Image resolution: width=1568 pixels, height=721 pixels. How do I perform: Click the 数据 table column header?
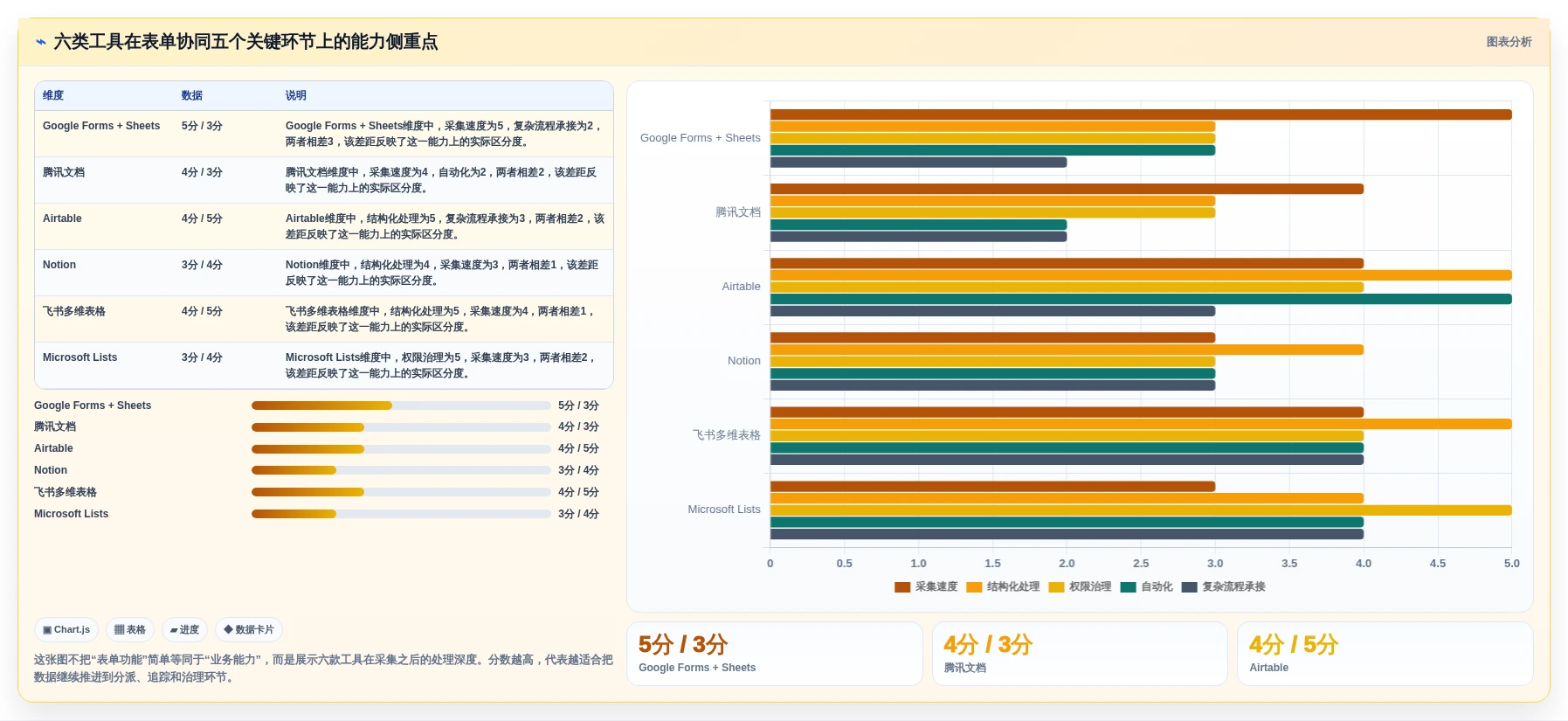(x=192, y=95)
